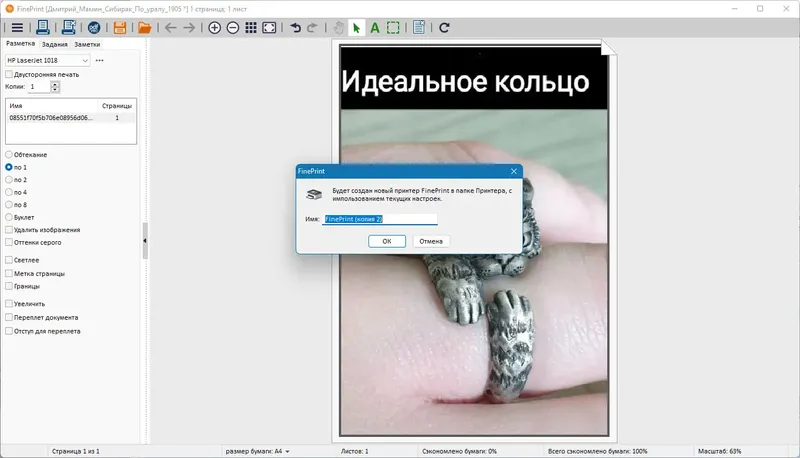
Task: Zoom out with the minus icon
Action: pyautogui.click(x=233, y=28)
